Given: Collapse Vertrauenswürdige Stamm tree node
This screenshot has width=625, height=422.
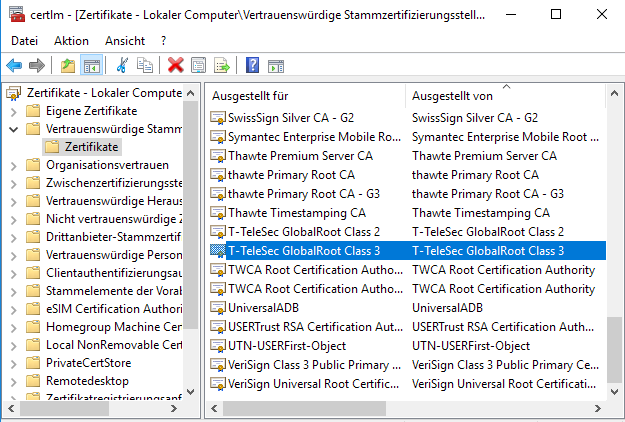Looking at the screenshot, I should [x=14, y=129].
